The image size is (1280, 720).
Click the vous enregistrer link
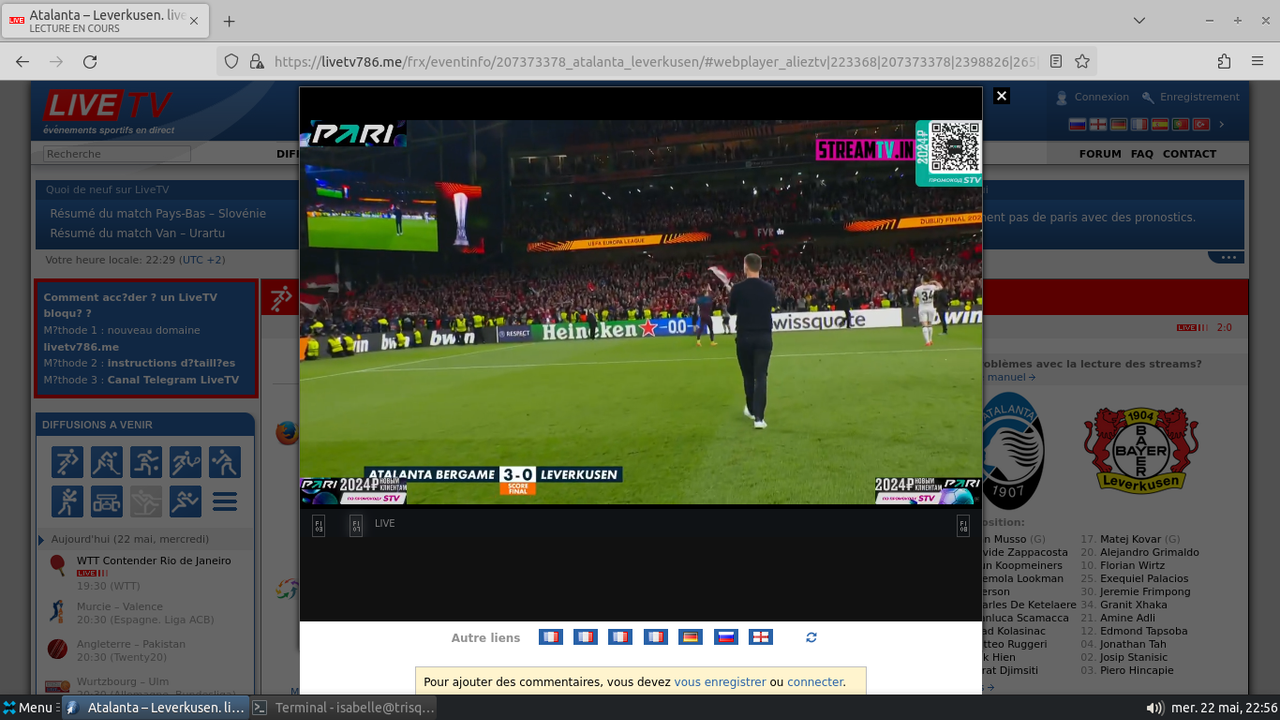click(x=720, y=682)
